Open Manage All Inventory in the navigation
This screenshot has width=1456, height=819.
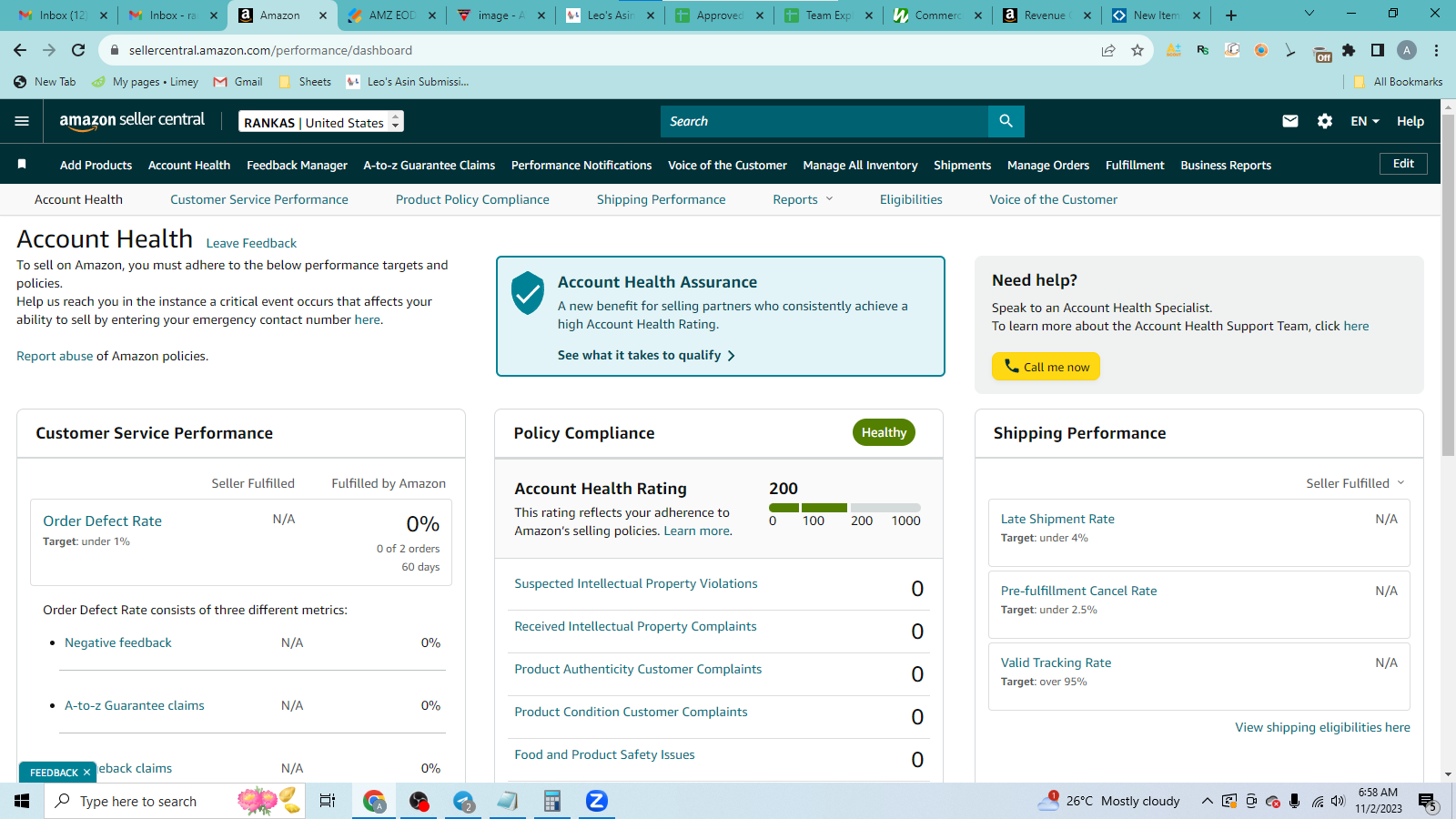pos(860,165)
